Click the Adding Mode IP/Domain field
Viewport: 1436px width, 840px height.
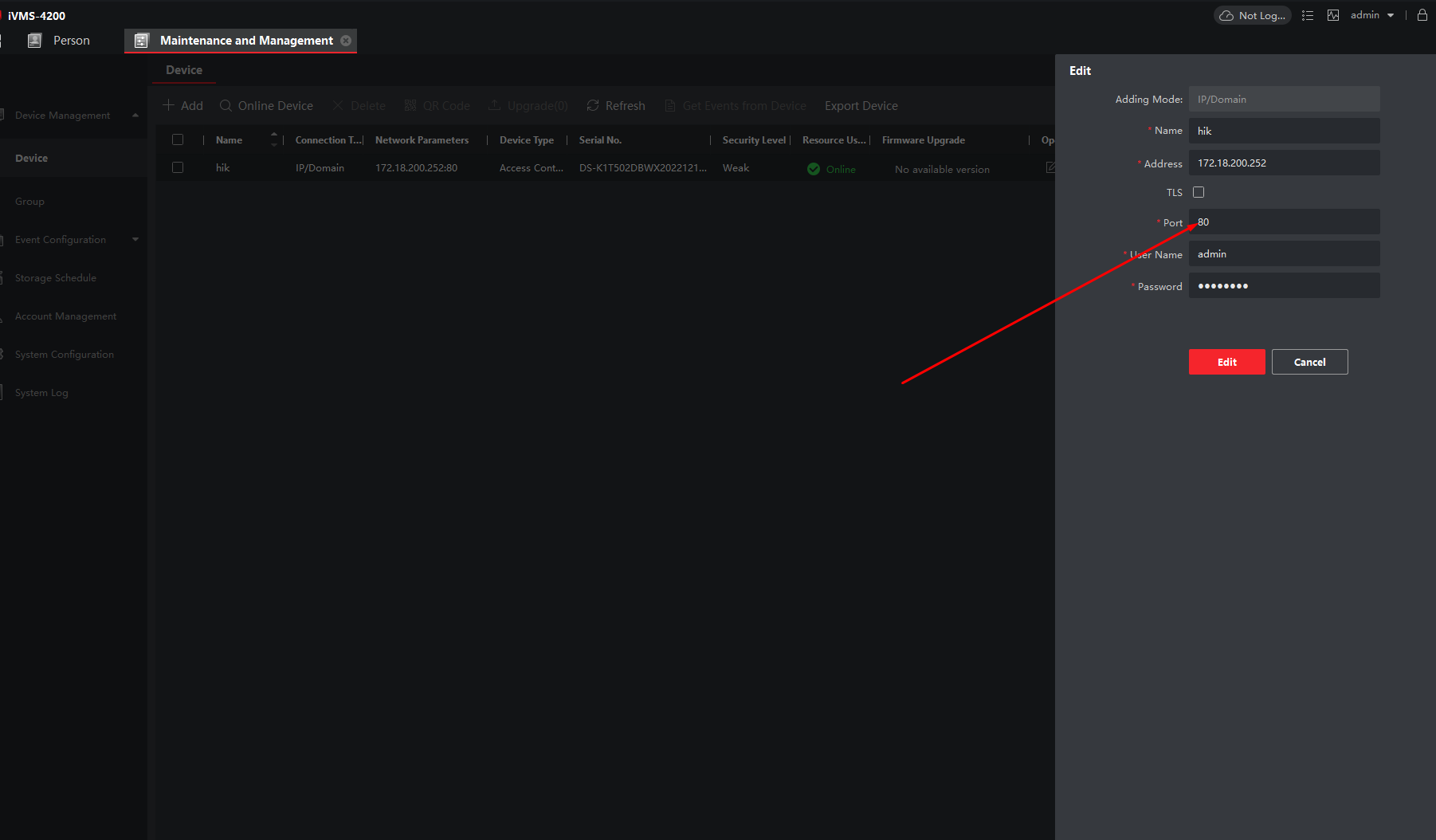pos(1284,99)
